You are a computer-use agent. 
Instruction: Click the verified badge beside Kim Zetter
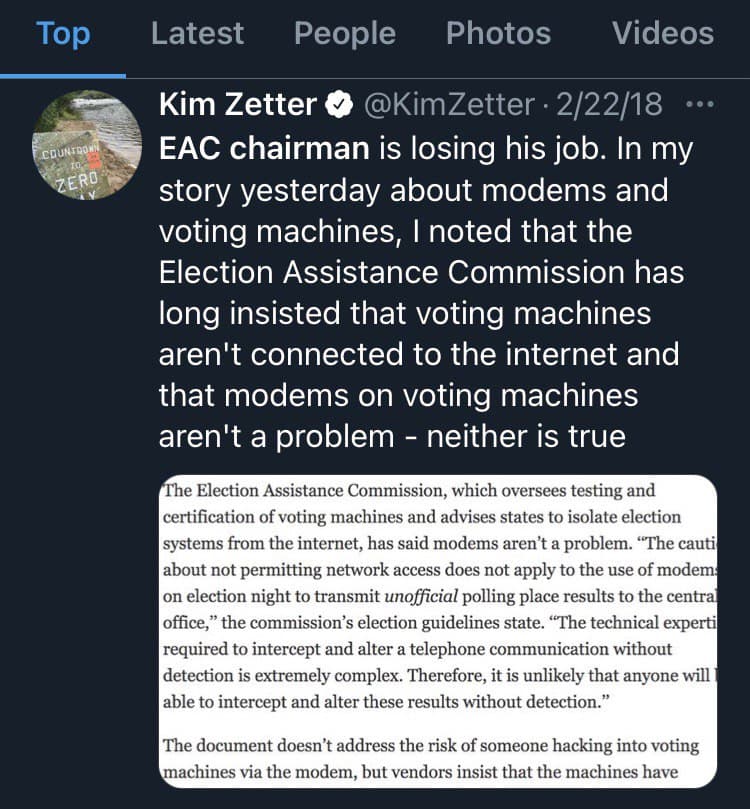[338, 104]
